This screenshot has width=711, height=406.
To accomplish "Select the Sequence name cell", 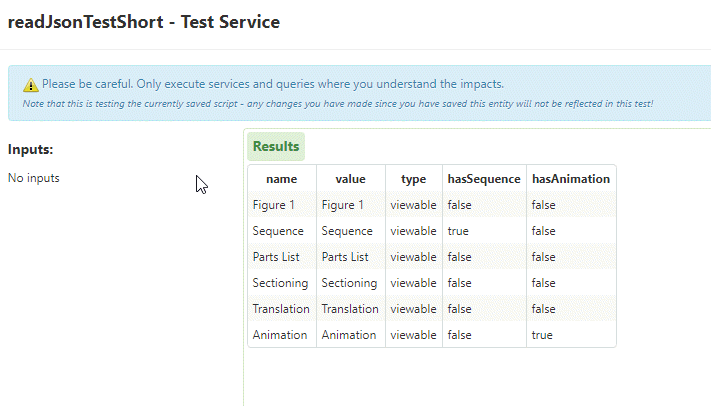I will pyautogui.click(x=278, y=231).
